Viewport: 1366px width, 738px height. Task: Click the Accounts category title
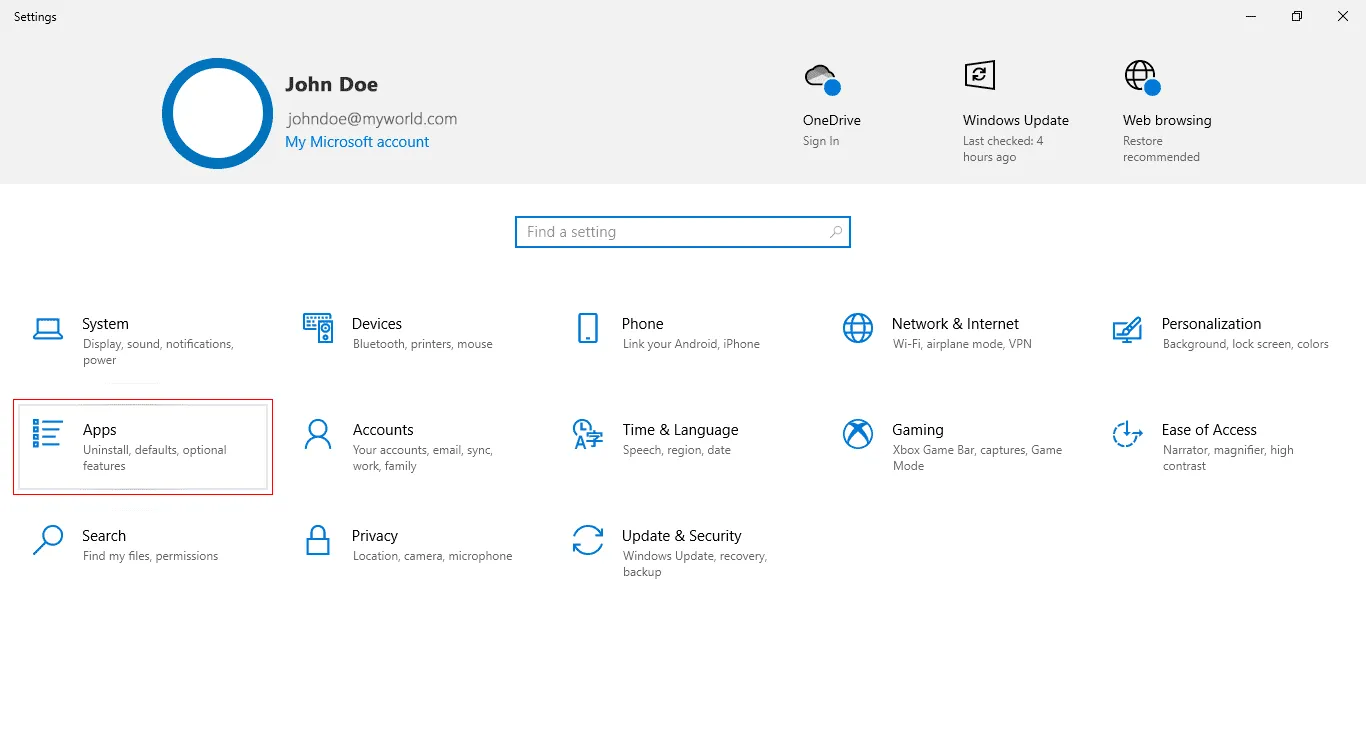click(383, 430)
